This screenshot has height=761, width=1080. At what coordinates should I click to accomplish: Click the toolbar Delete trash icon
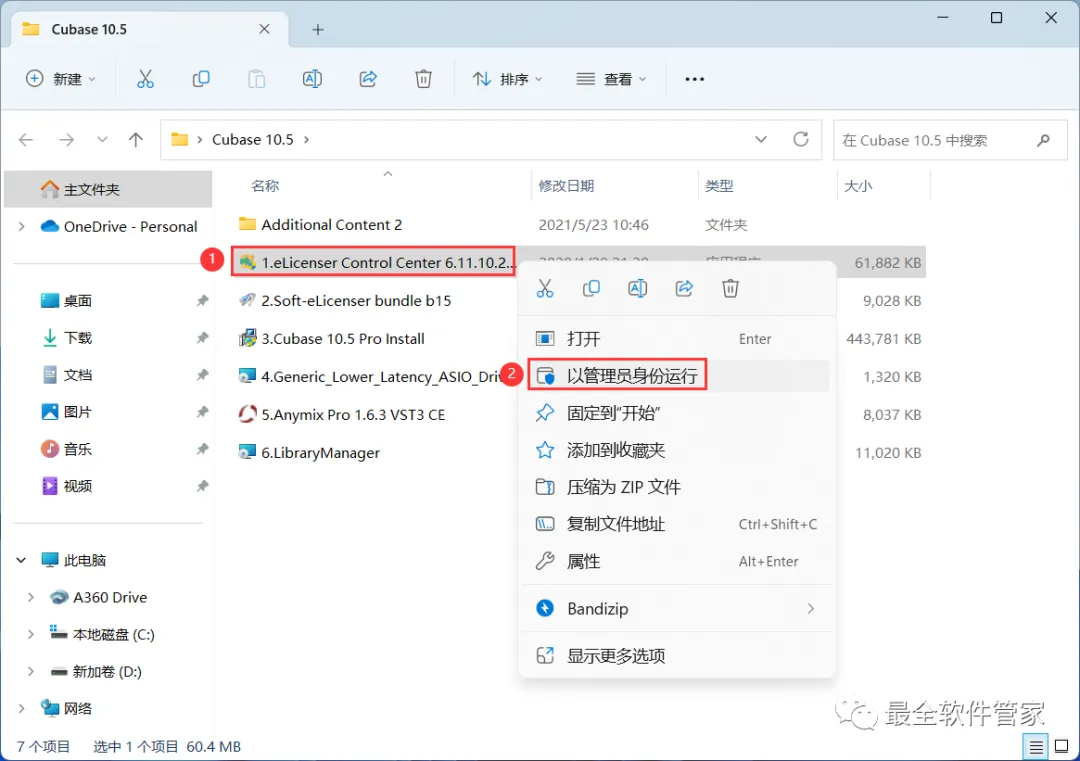point(424,79)
